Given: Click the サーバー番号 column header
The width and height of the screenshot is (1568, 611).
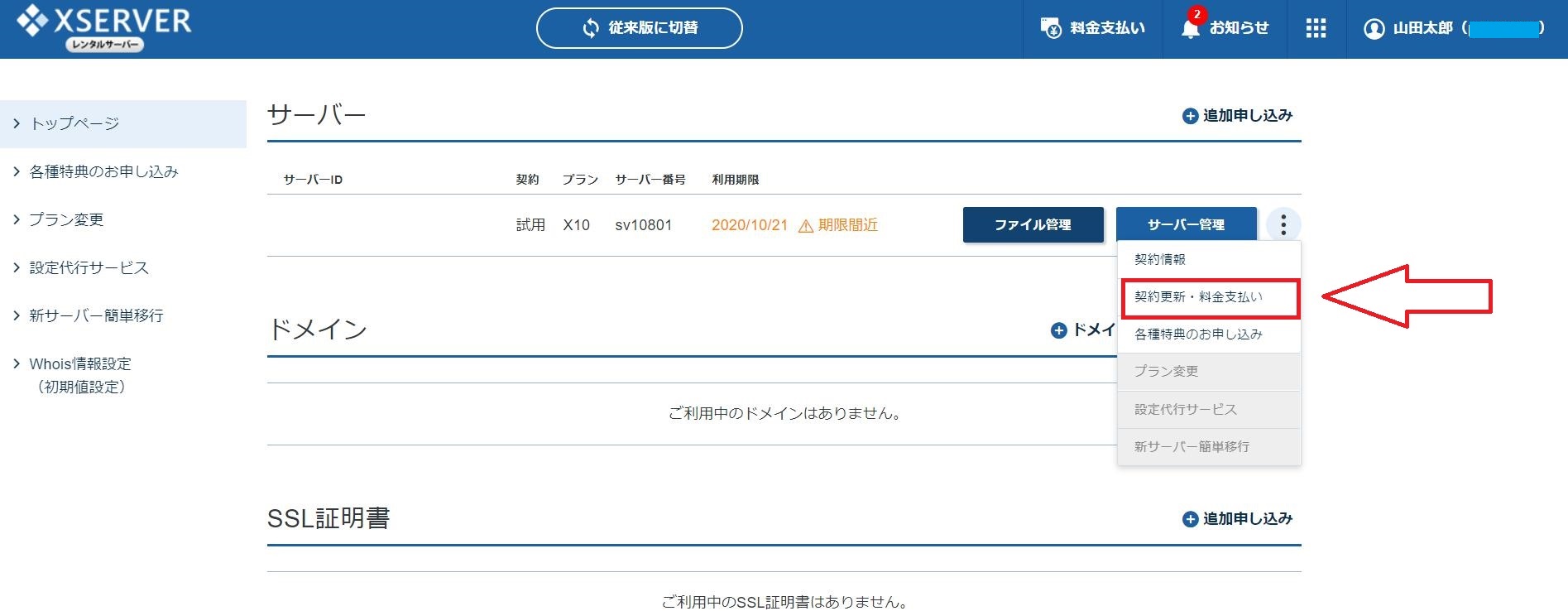Looking at the screenshot, I should point(650,180).
